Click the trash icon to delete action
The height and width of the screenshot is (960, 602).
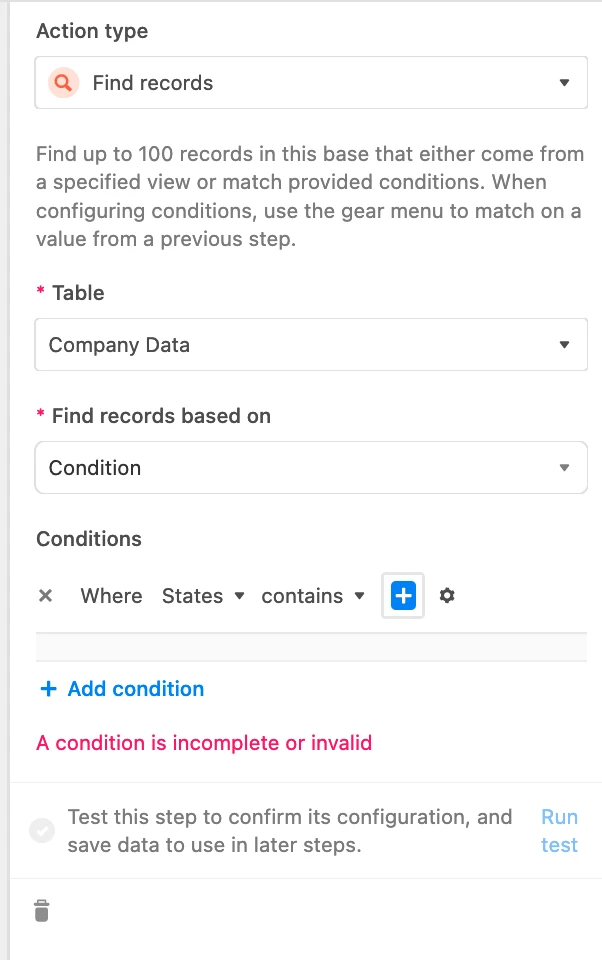tap(42, 910)
